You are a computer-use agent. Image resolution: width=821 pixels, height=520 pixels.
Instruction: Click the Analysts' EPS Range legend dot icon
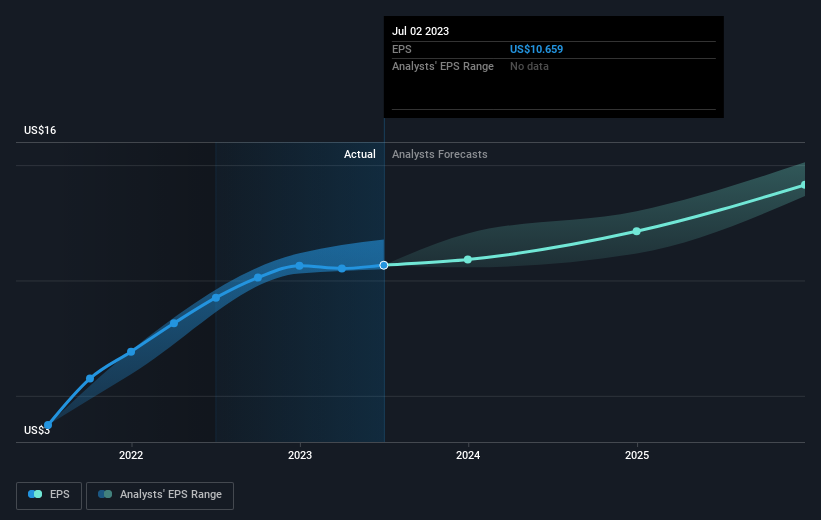(x=105, y=494)
